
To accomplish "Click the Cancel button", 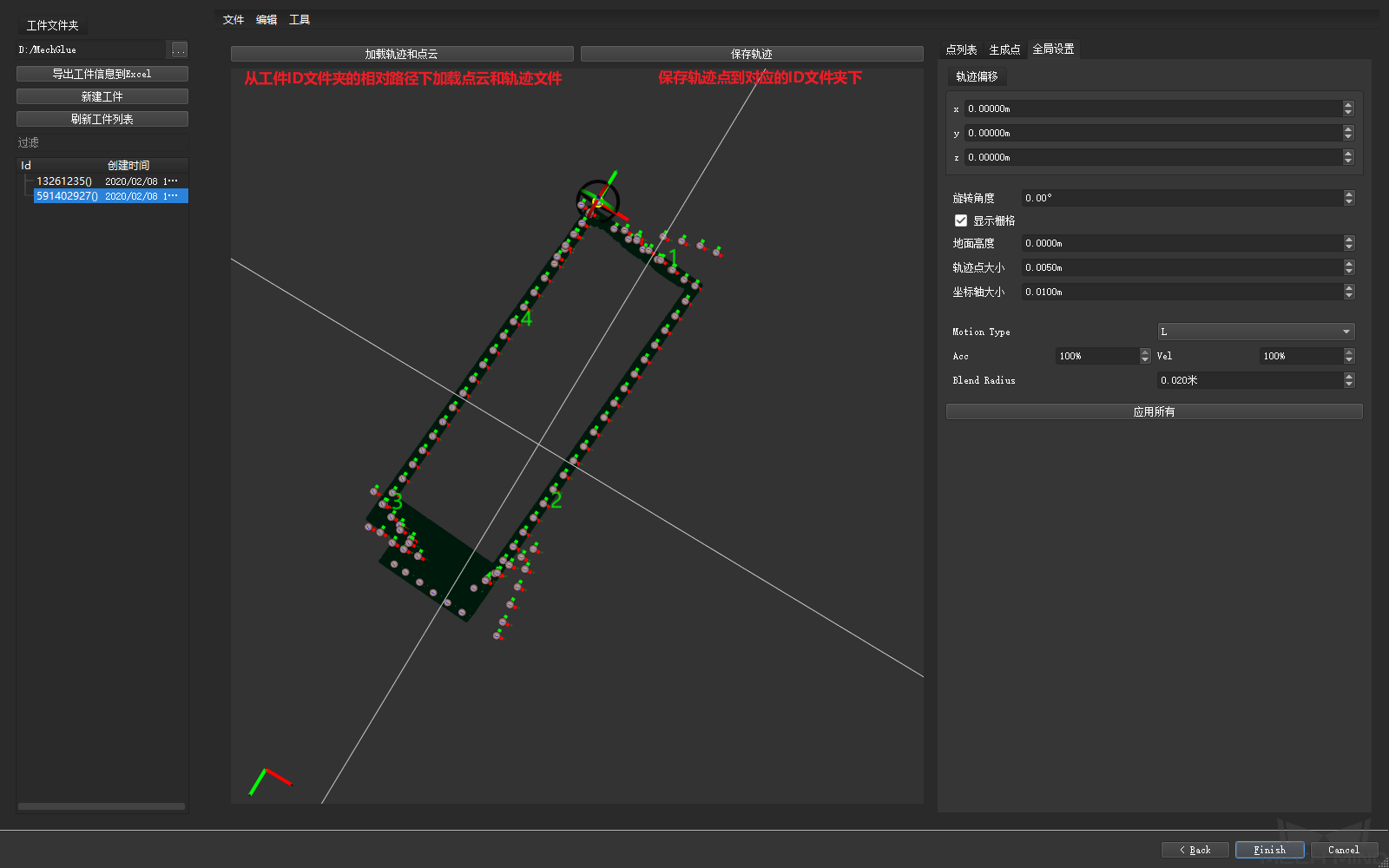I will 1344,850.
